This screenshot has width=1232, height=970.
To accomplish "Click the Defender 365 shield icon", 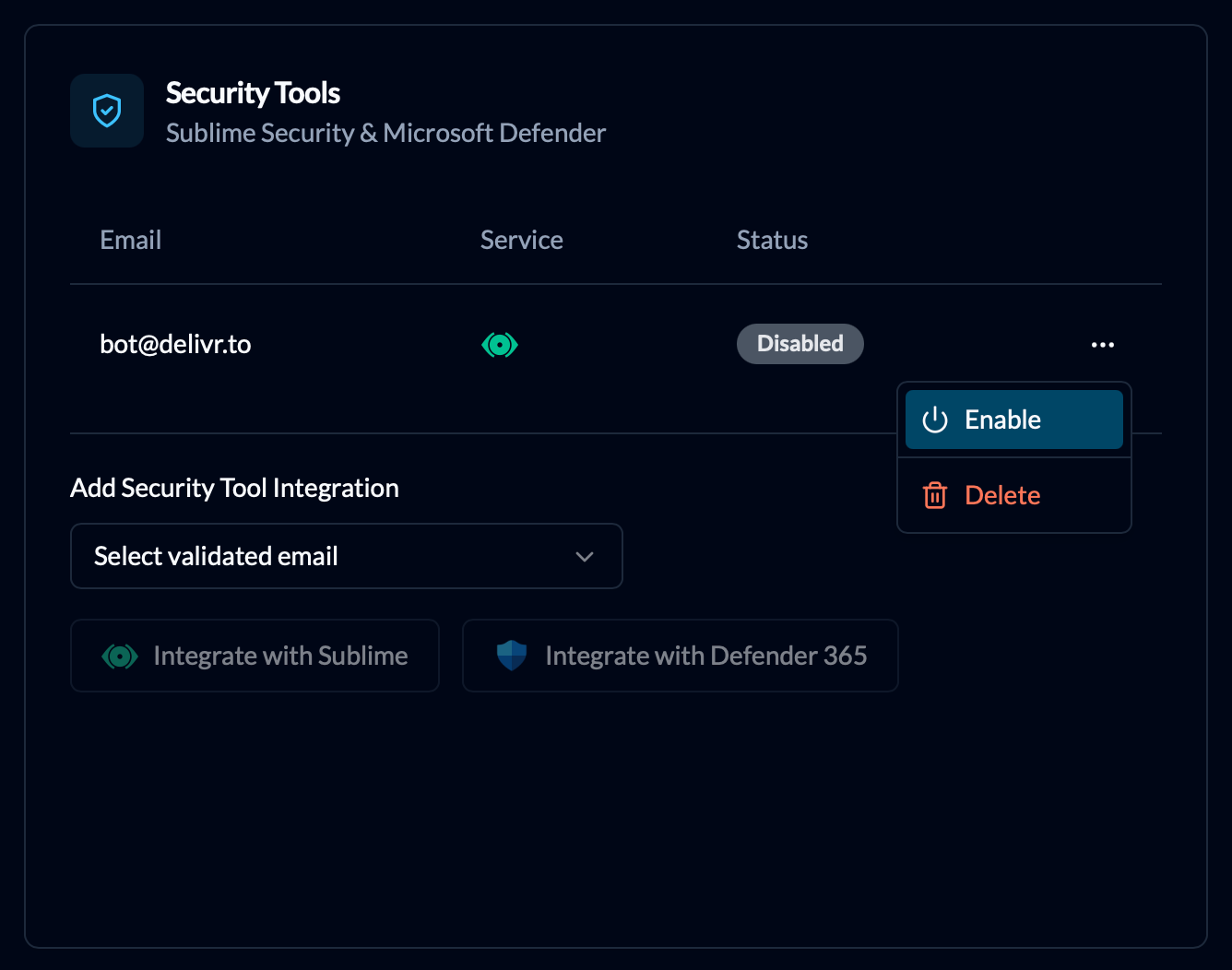I will 511,656.
